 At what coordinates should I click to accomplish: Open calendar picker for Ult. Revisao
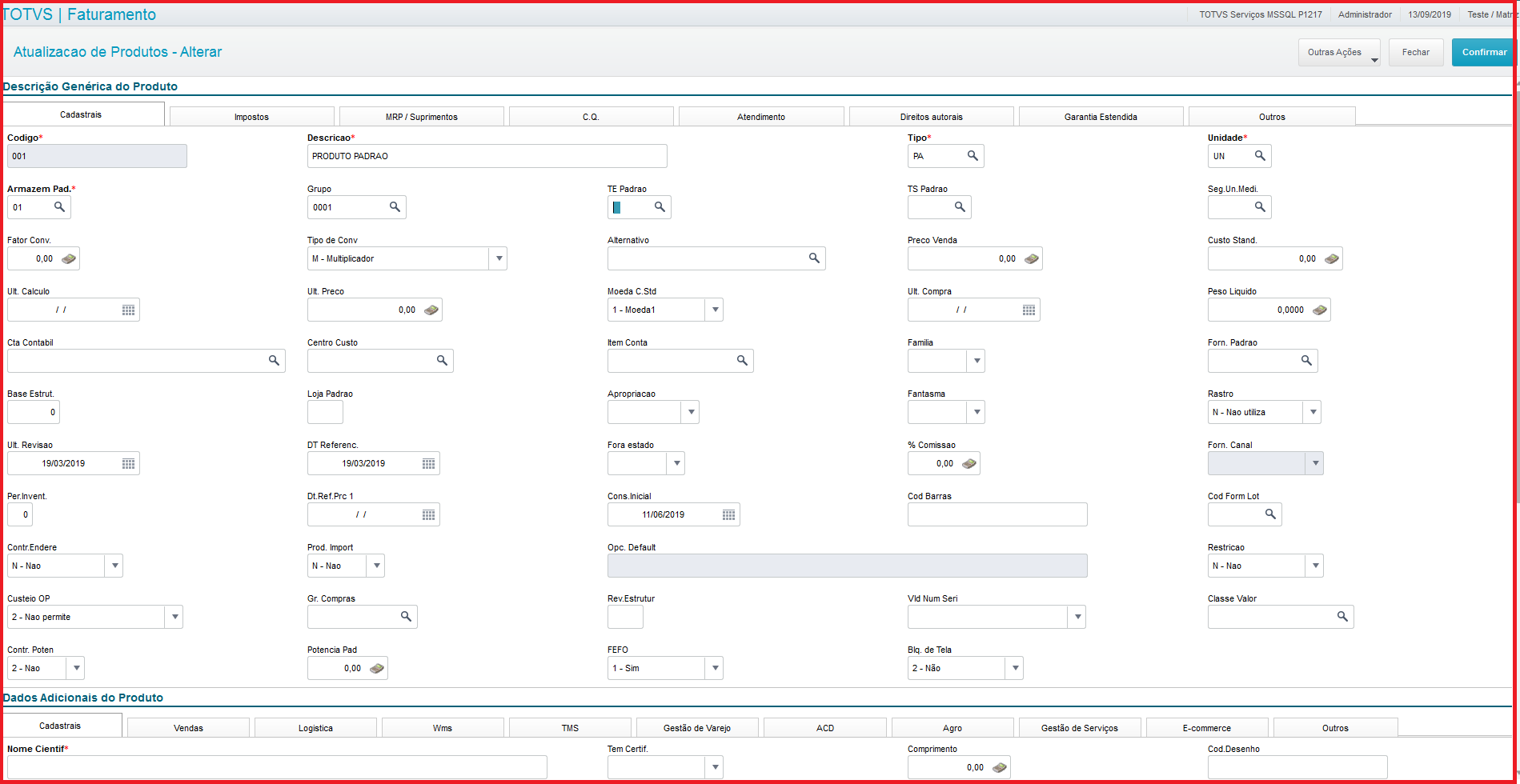tap(128, 463)
